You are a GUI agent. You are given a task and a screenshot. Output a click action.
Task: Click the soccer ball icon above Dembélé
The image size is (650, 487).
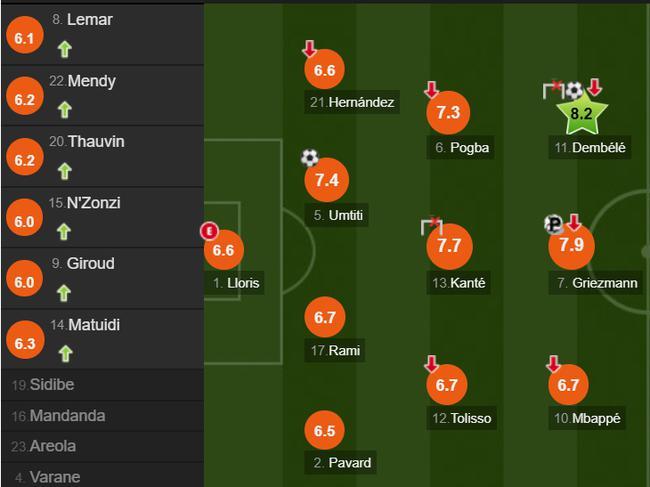point(575,90)
